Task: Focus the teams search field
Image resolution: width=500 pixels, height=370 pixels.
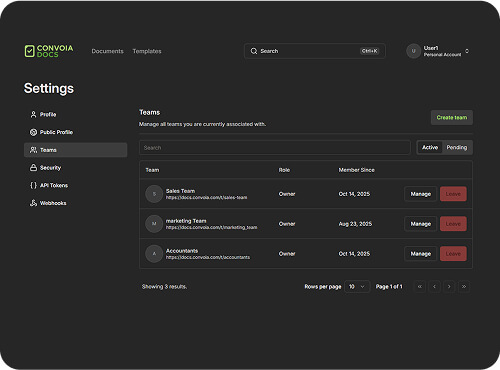Action: (x=275, y=148)
